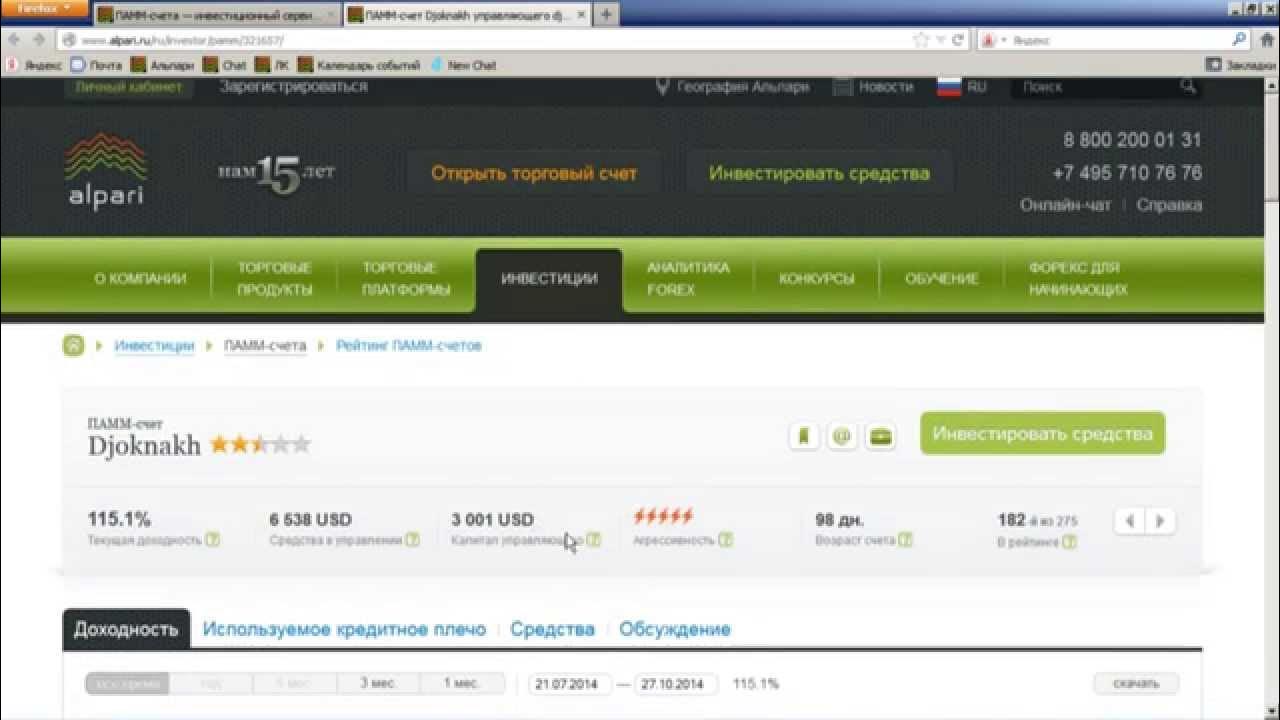The height and width of the screenshot is (720, 1280).
Task: Click Открыть торговый счет button
Action: [534, 173]
